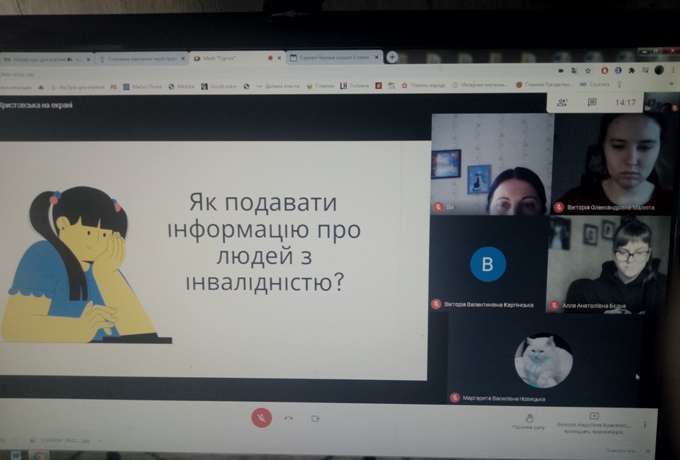The width and height of the screenshot is (680, 460).
Task: Close the Gmail tab
Action: click(x=88, y=59)
